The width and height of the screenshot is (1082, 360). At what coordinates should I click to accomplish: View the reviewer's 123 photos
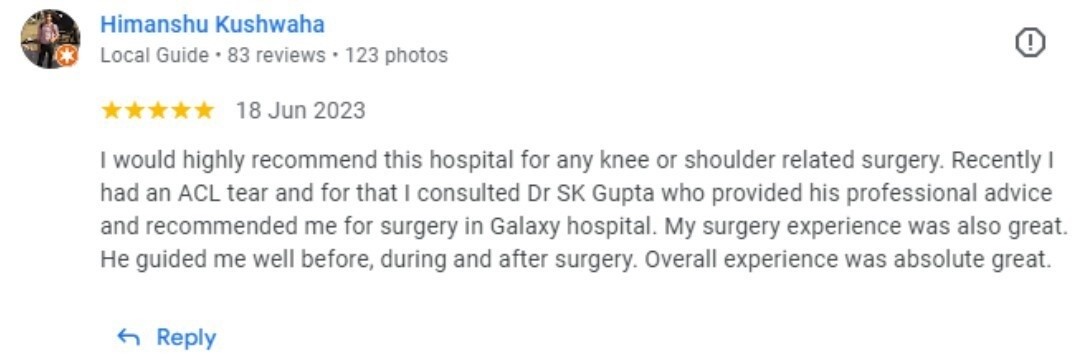(x=396, y=55)
